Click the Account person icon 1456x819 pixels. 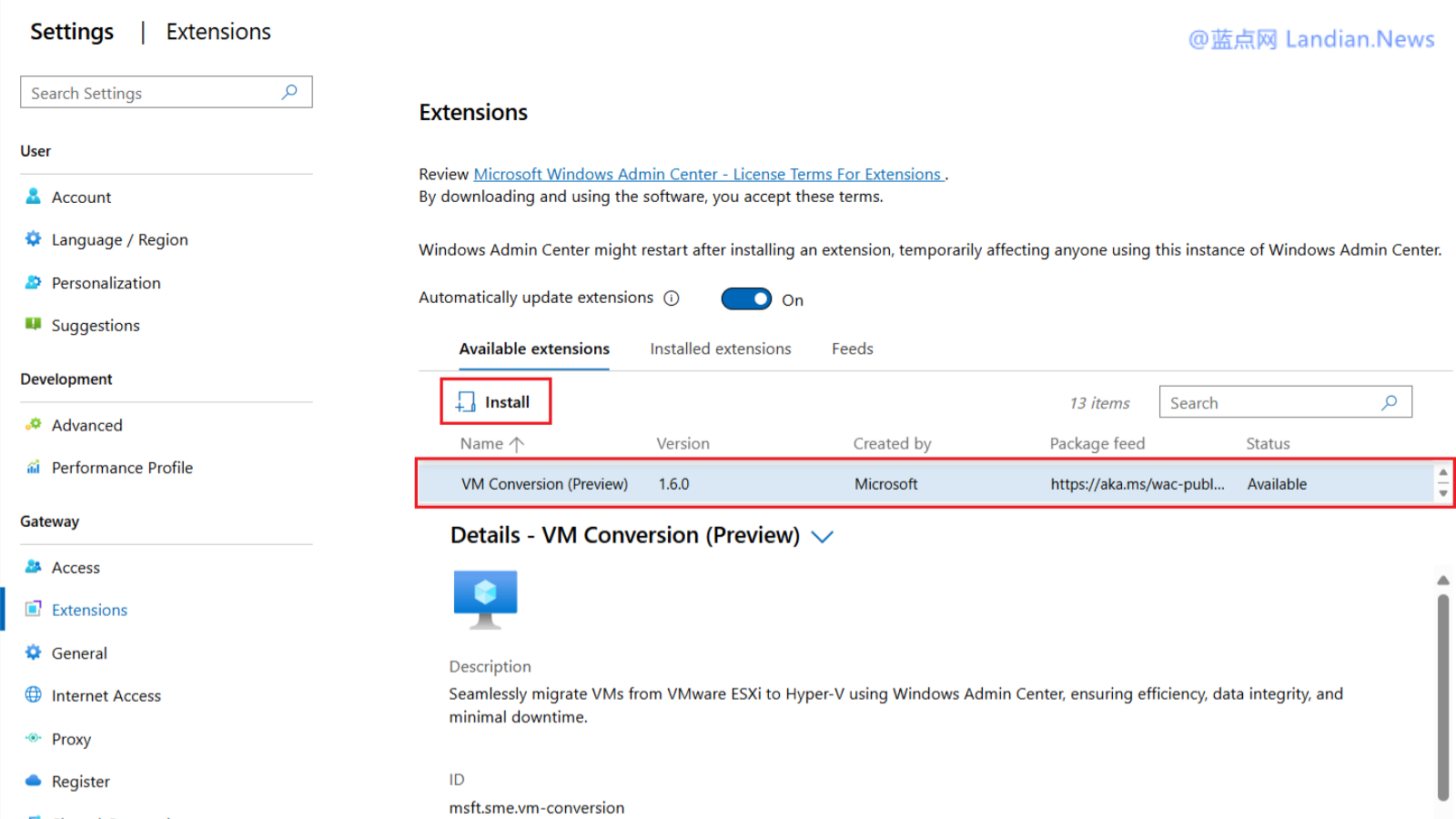34,197
